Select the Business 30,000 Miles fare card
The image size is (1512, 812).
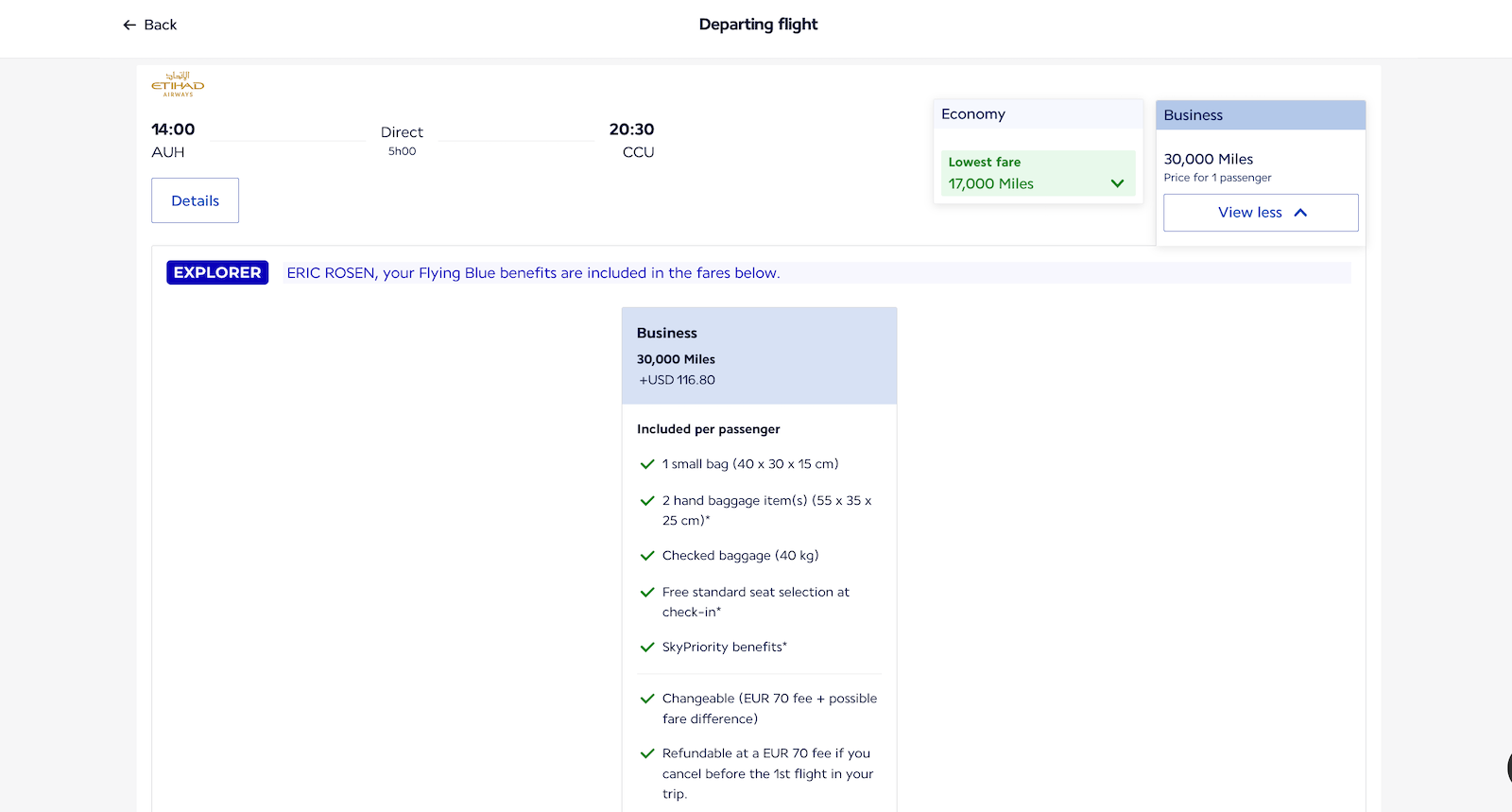pos(759,355)
